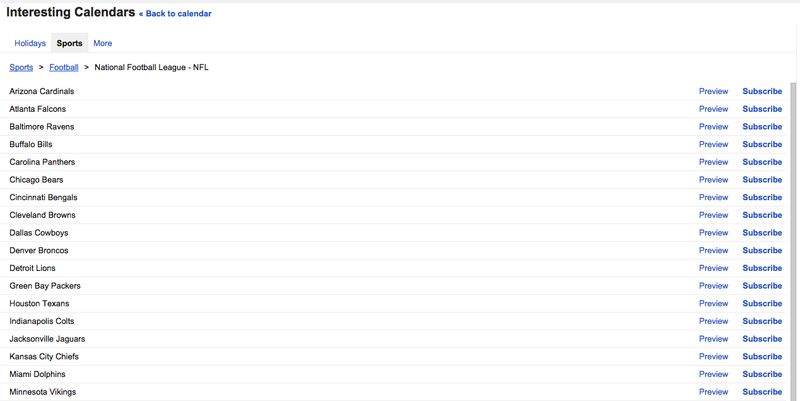Preview the Atlanta Falcons calendar
Viewport: 800px width, 401px height.
pyautogui.click(x=713, y=109)
